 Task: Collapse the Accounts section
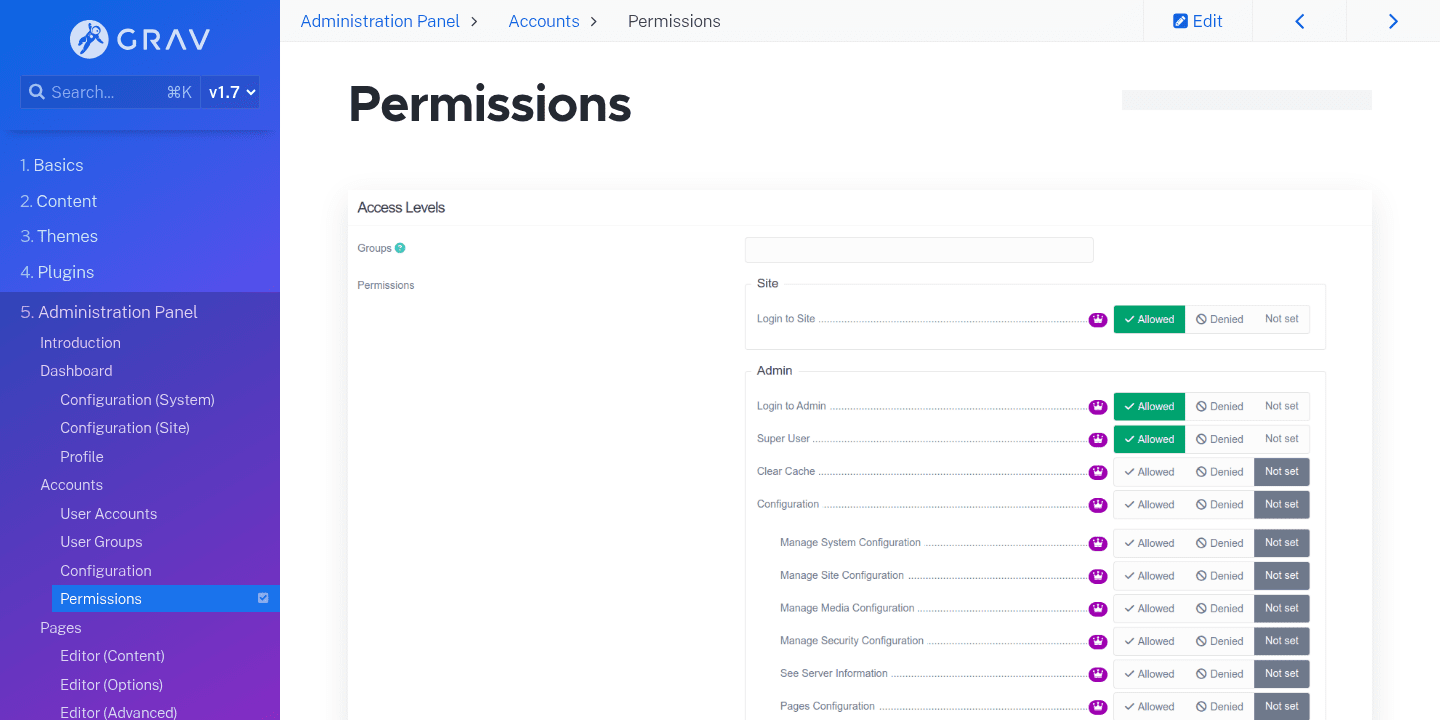[71, 484]
